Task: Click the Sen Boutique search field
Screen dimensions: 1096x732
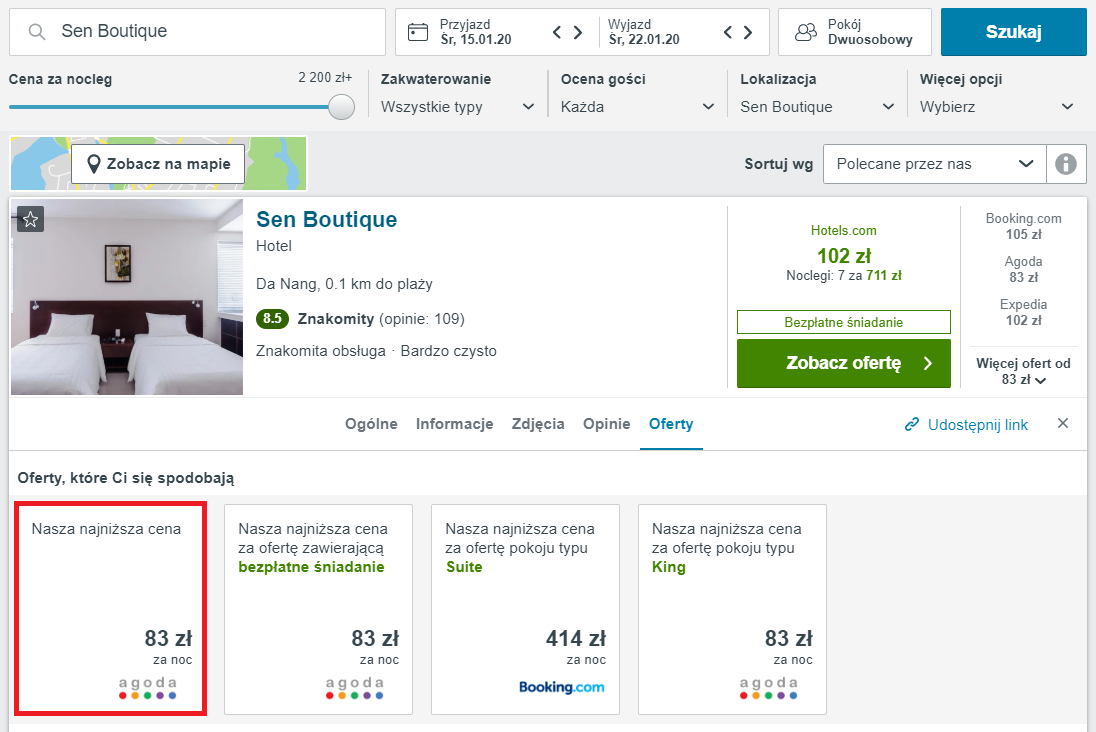Action: click(x=197, y=32)
